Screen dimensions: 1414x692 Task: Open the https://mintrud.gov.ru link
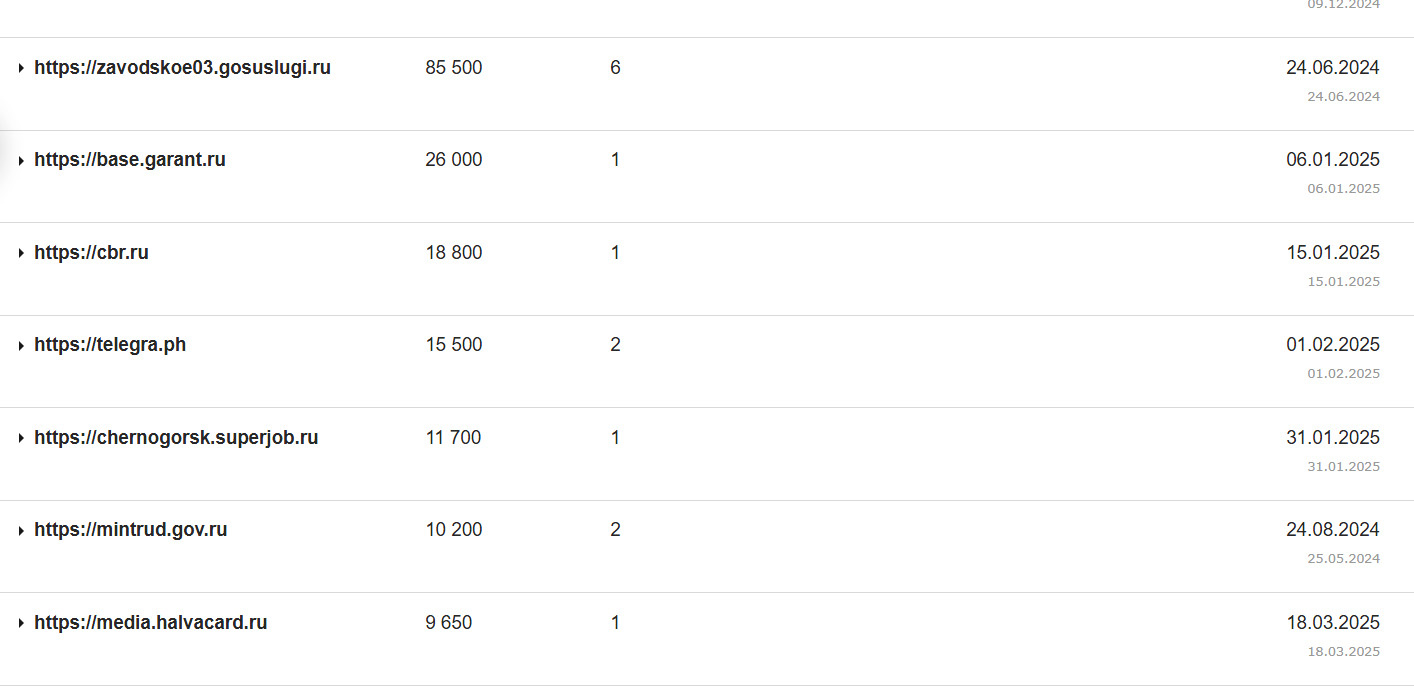coord(131,530)
